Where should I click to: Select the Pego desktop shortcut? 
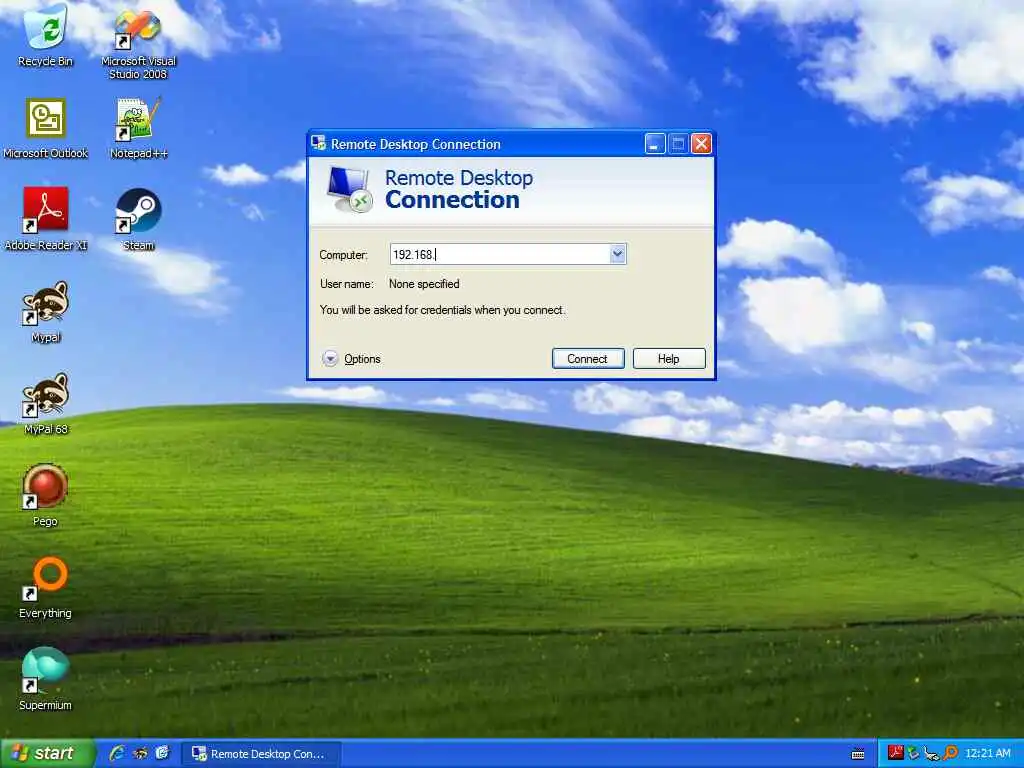coord(46,496)
